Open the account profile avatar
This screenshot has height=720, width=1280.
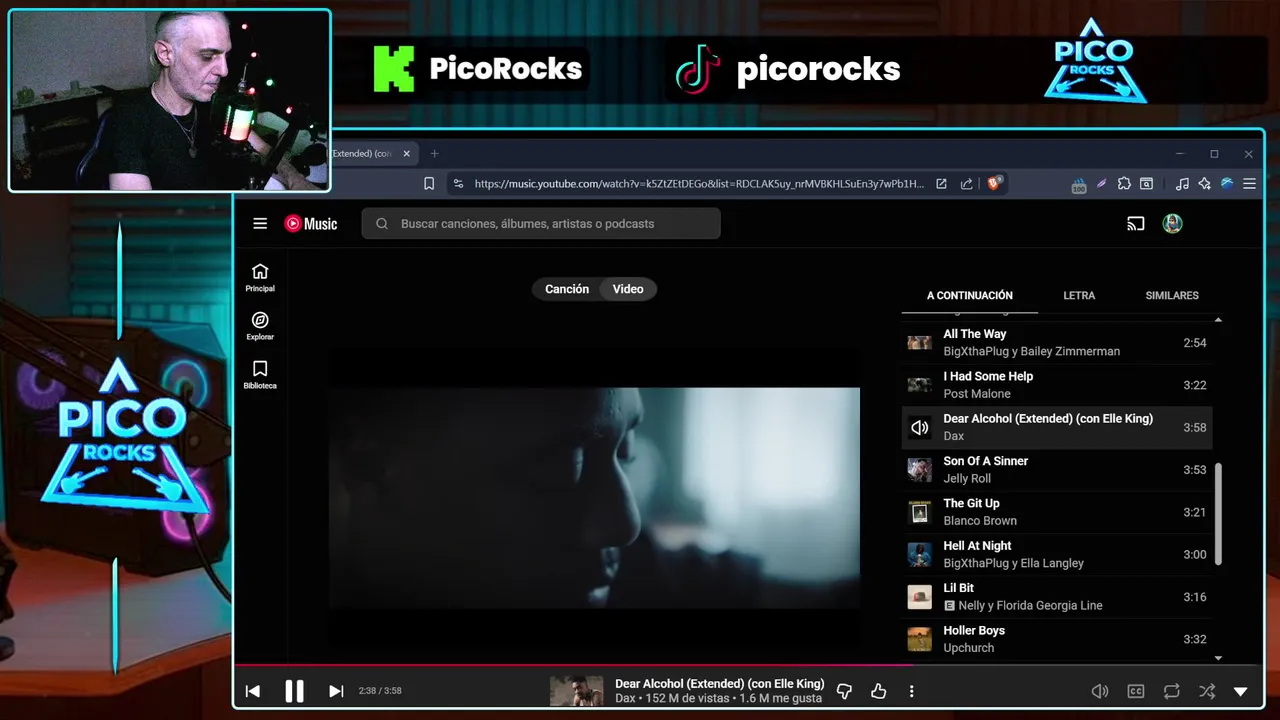[1173, 224]
